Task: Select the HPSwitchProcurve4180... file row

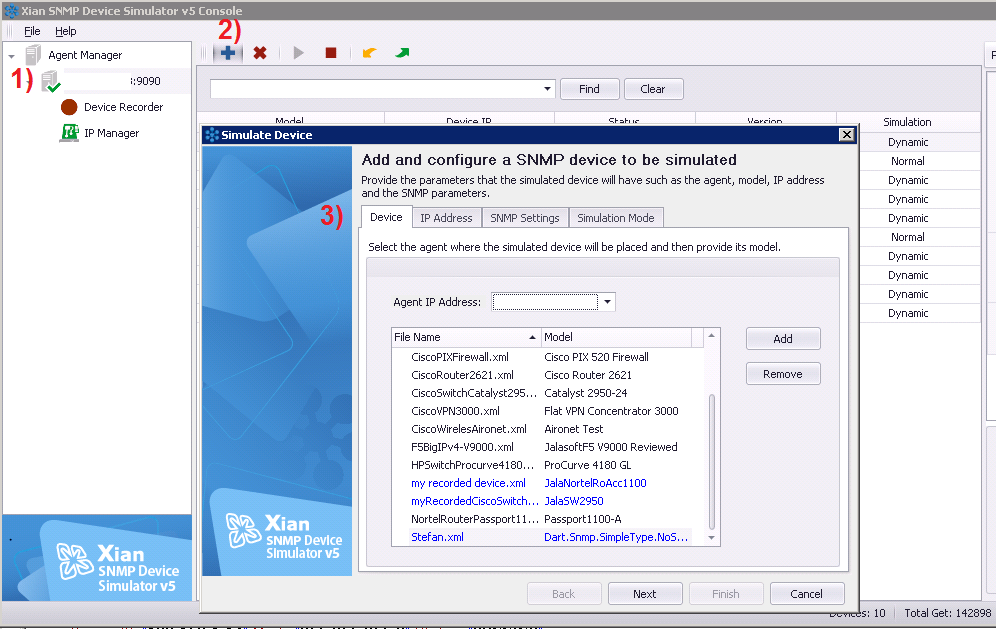Action: pyautogui.click(x=473, y=465)
